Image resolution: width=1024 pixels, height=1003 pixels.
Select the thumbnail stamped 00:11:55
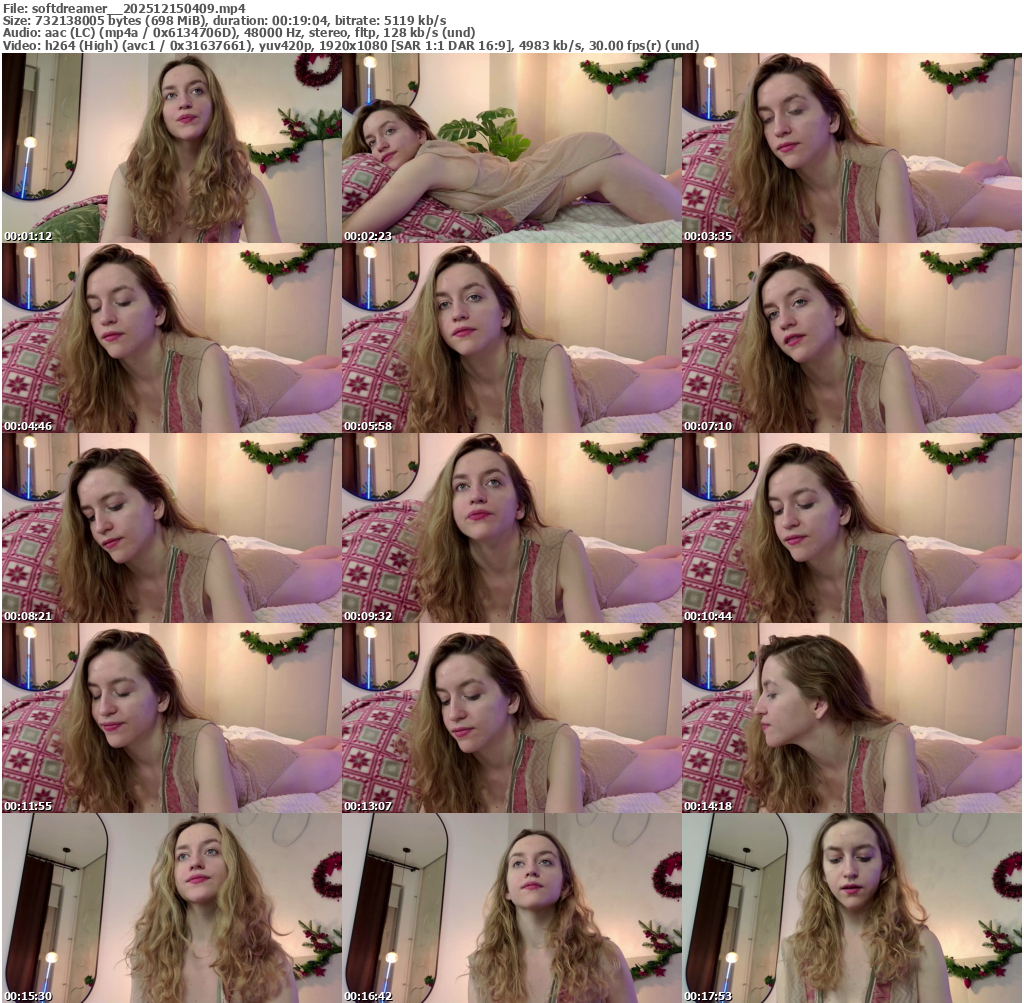pos(172,718)
